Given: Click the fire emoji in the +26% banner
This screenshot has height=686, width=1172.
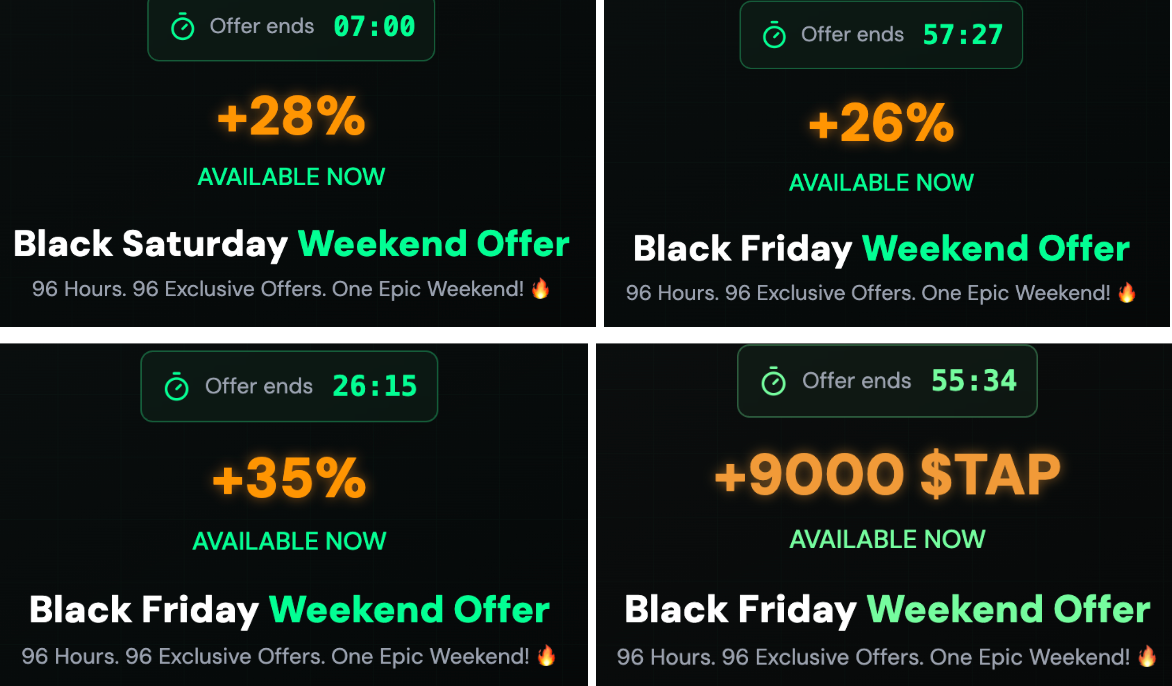Looking at the screenshot, I should 1127,293.
